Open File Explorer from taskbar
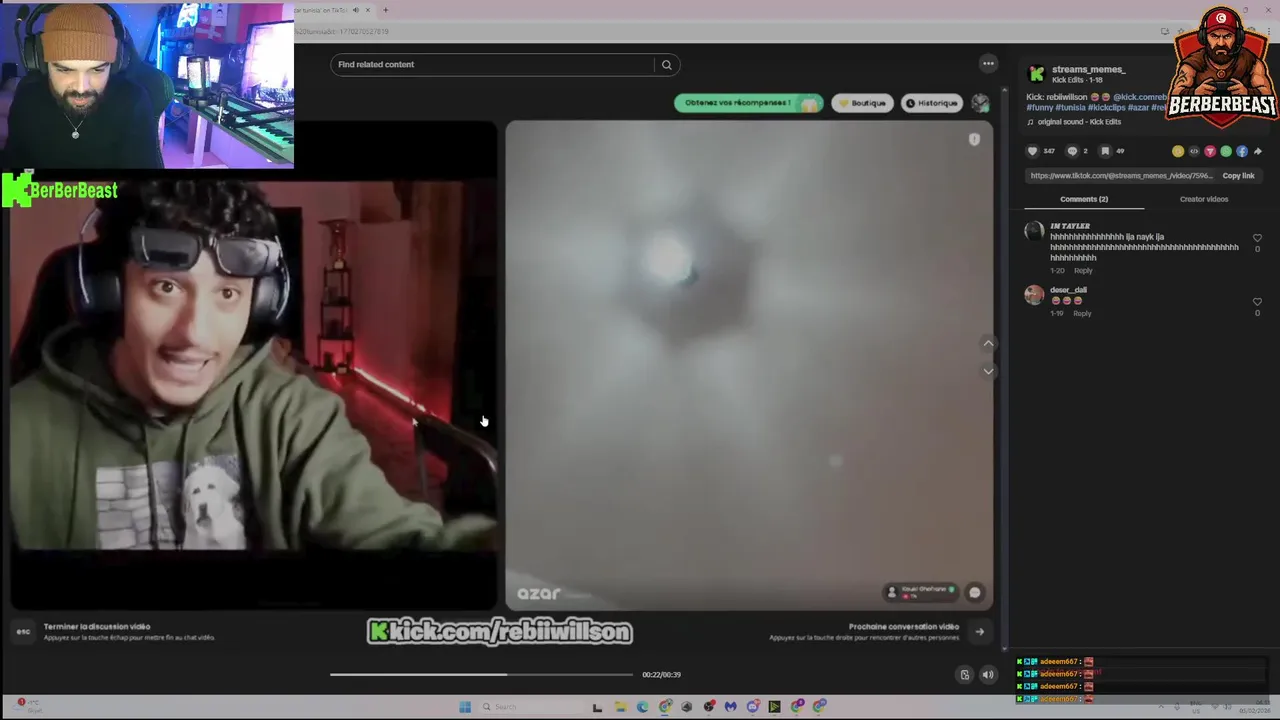This screenshot has width=1280, height=720. (620, 707)
